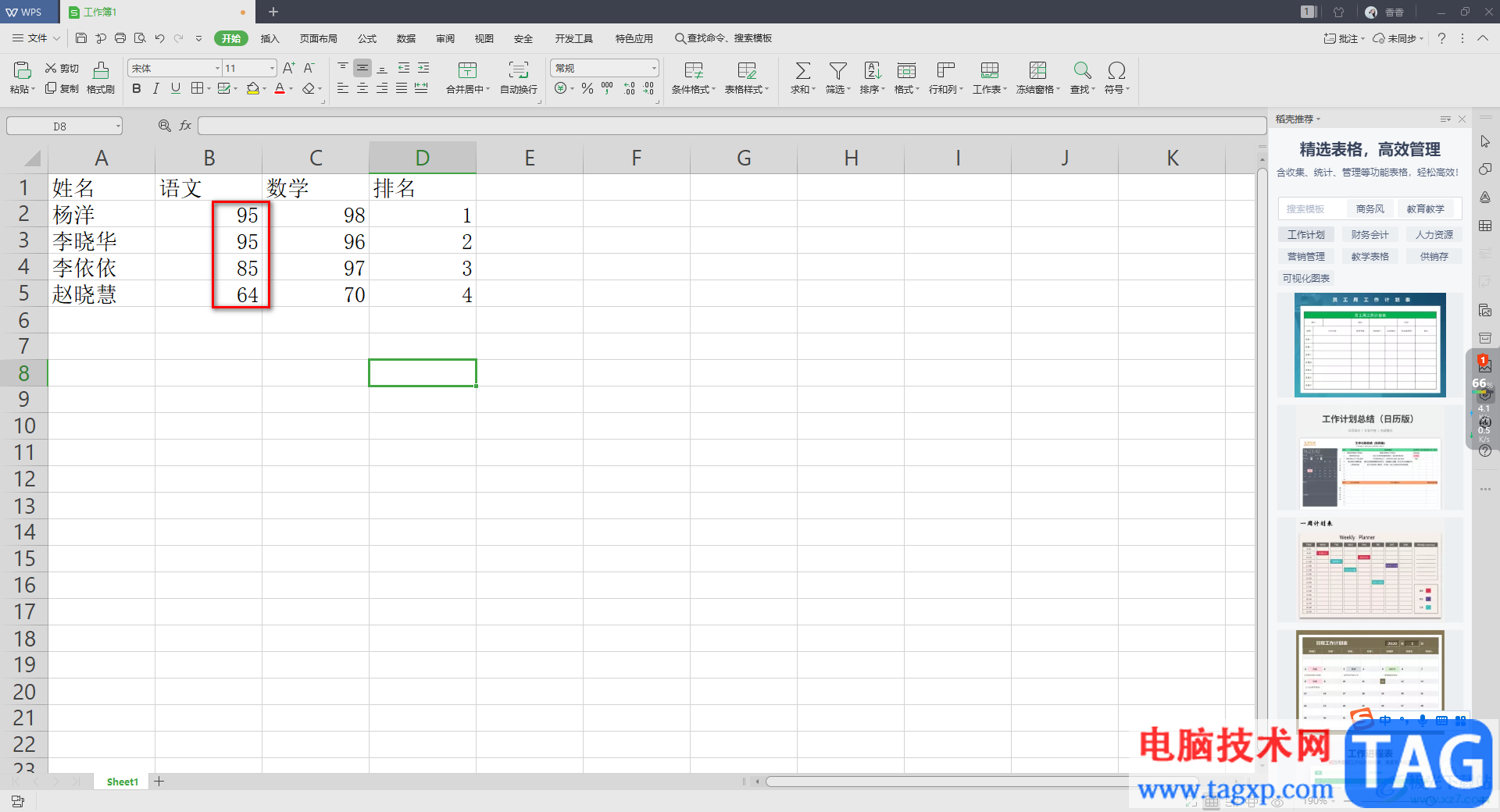The width and height of the screenshot is (1500, 812).
Task: Toggle center text horizontally
Action: click(362, 89)
